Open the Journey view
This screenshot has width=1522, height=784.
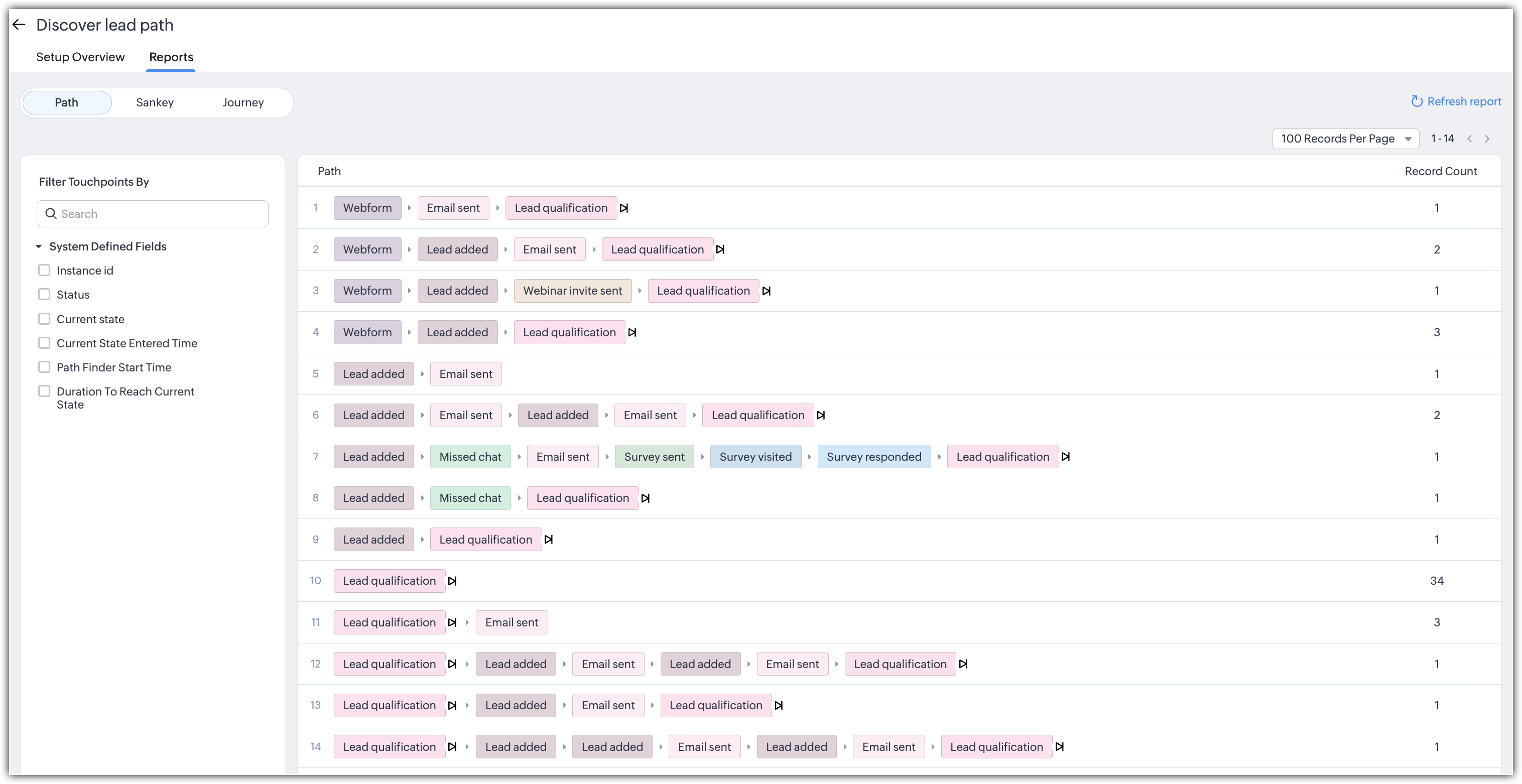click(x=243, y=103)
